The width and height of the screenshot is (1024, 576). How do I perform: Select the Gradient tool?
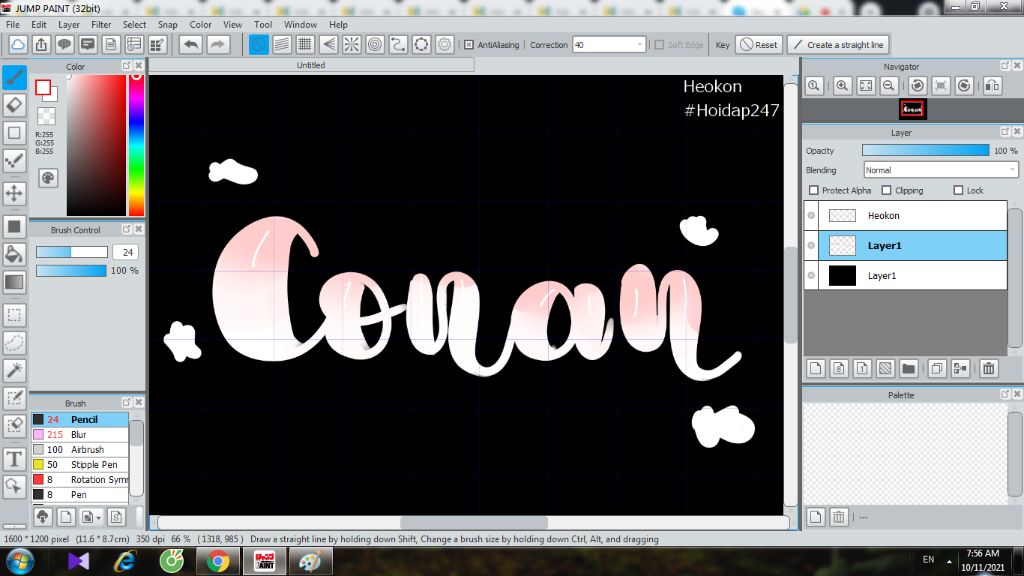coord(14,281)
